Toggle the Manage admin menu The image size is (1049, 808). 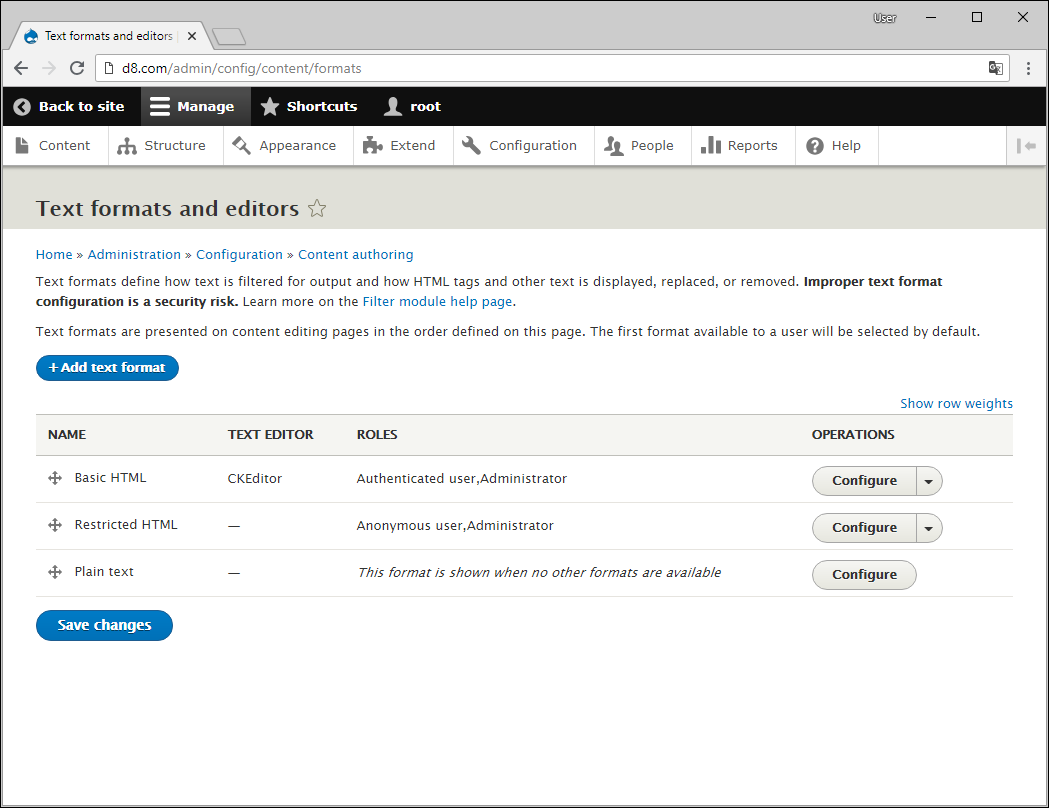coord(192,106)
